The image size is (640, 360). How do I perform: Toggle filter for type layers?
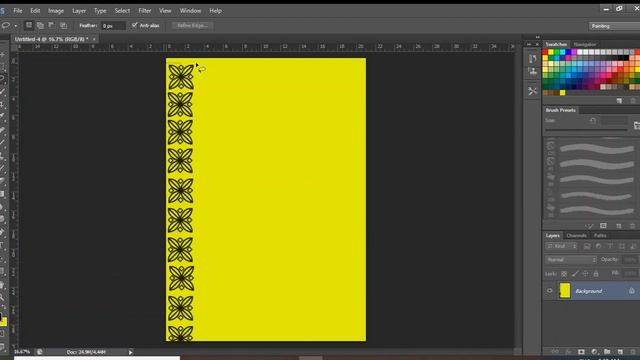click(x=610, y=246)
